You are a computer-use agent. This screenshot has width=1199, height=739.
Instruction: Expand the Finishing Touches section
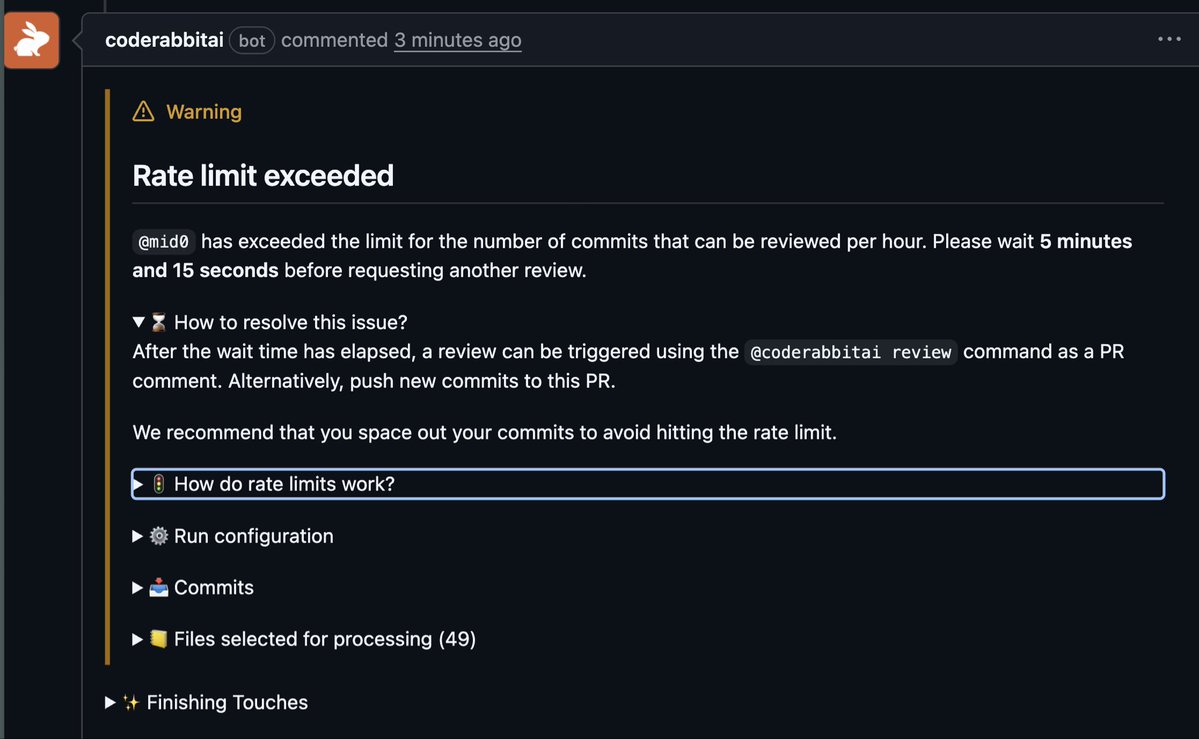227,703
